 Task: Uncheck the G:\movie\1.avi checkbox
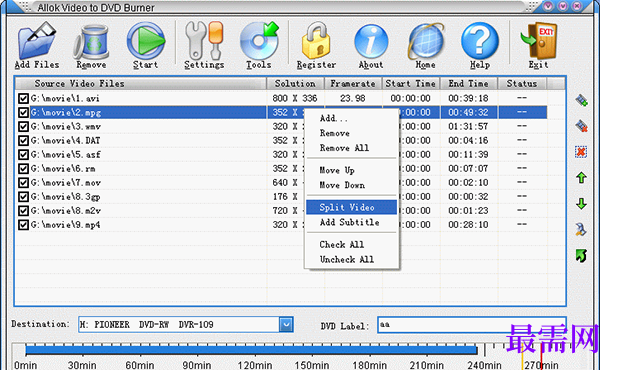point(23,98)
